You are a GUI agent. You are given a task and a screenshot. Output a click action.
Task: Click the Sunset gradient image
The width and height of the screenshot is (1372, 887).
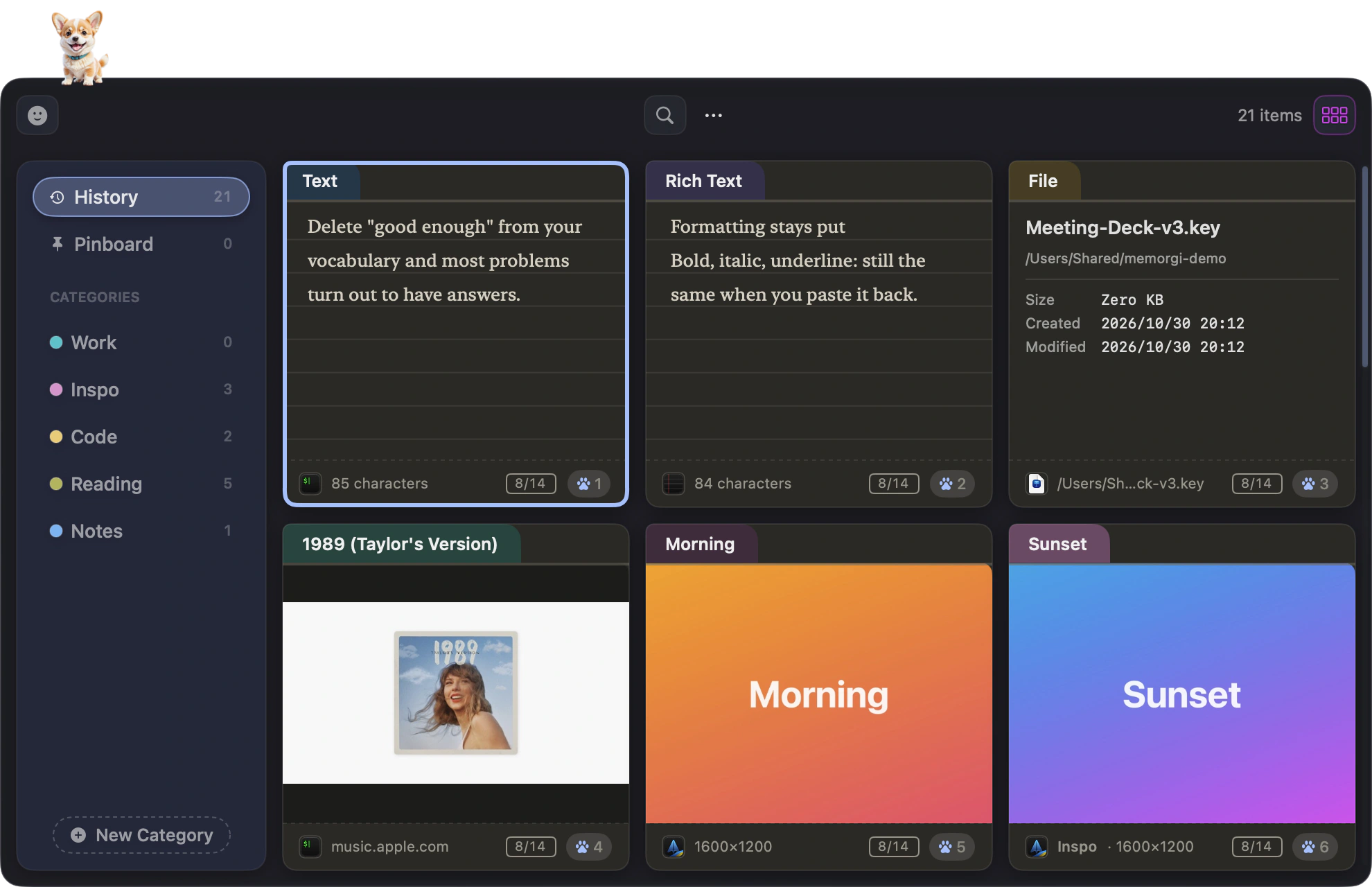pyautogui.click(x=1182, y=694)
